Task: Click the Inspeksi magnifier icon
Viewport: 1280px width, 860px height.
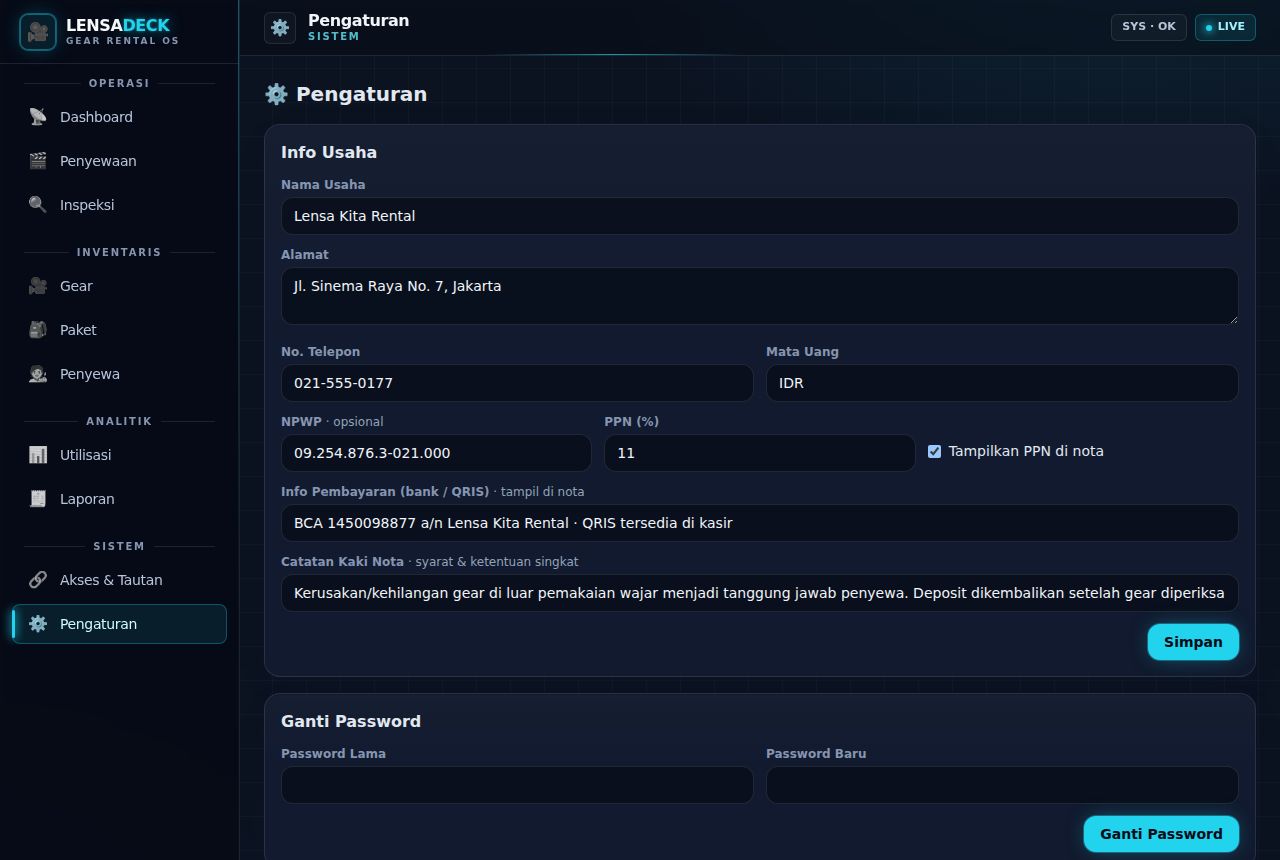Action: [x=38, y=205]
